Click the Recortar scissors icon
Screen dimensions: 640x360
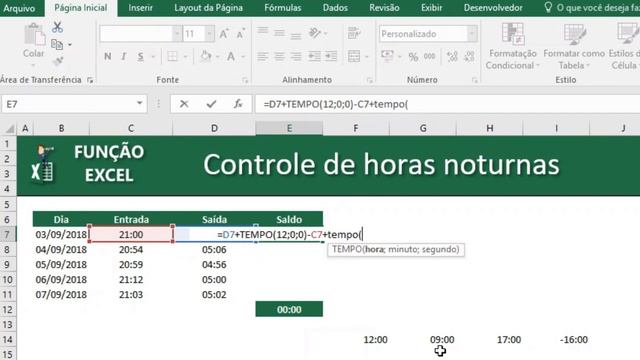[58, 27]
